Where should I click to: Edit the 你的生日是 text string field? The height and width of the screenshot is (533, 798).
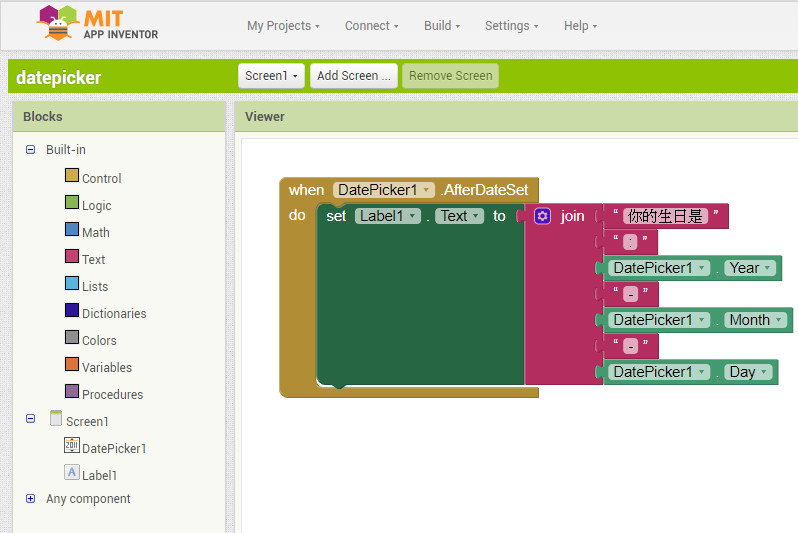(x=665, y=216)
